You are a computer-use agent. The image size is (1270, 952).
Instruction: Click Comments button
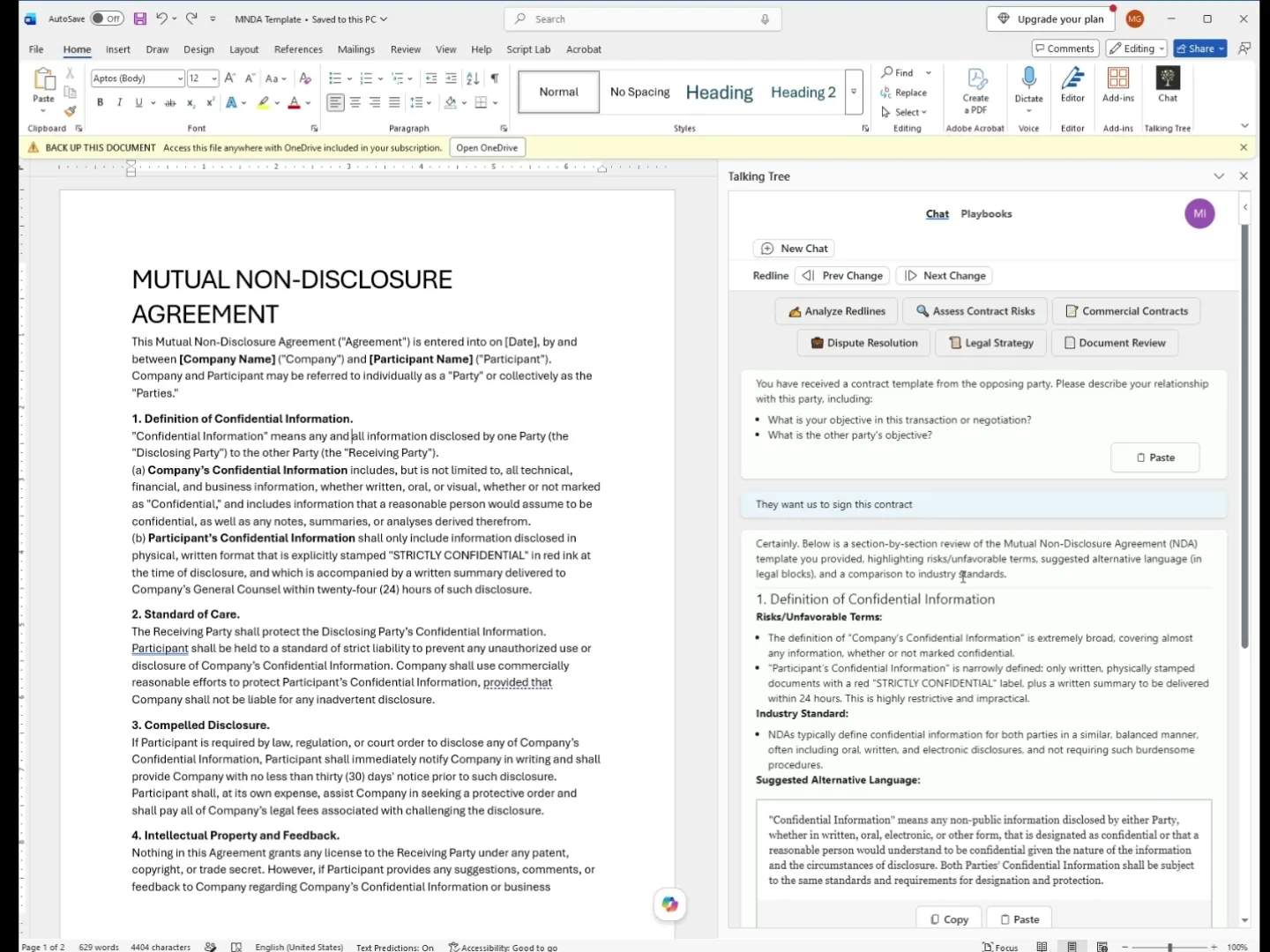tap(1065, 48)
